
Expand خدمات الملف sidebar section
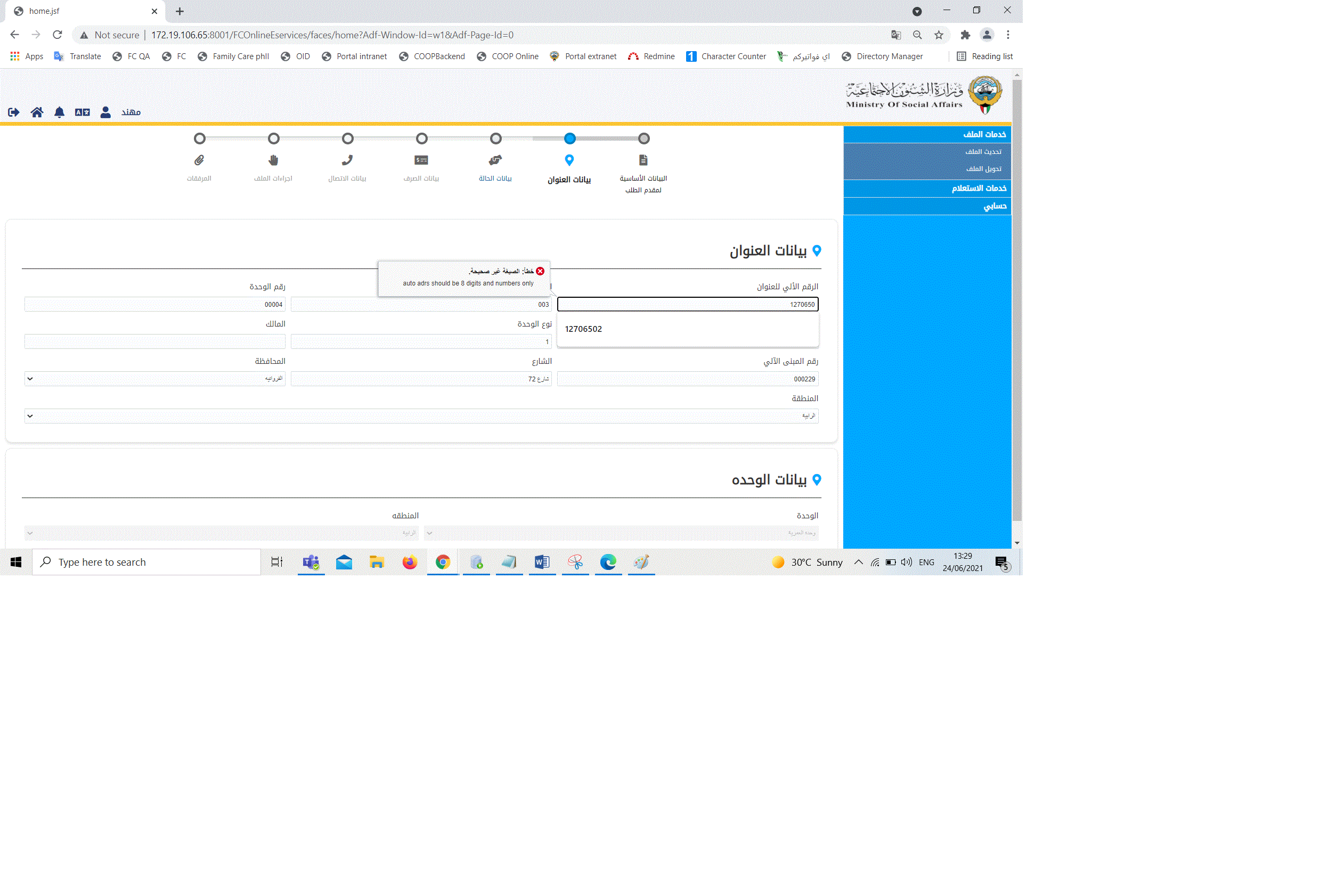click(x=927, y=135)
